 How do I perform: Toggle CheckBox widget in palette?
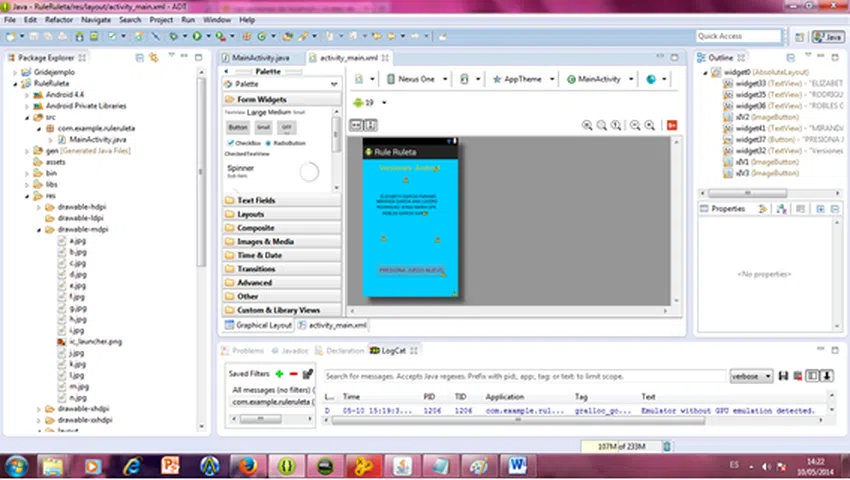point(244,143)
